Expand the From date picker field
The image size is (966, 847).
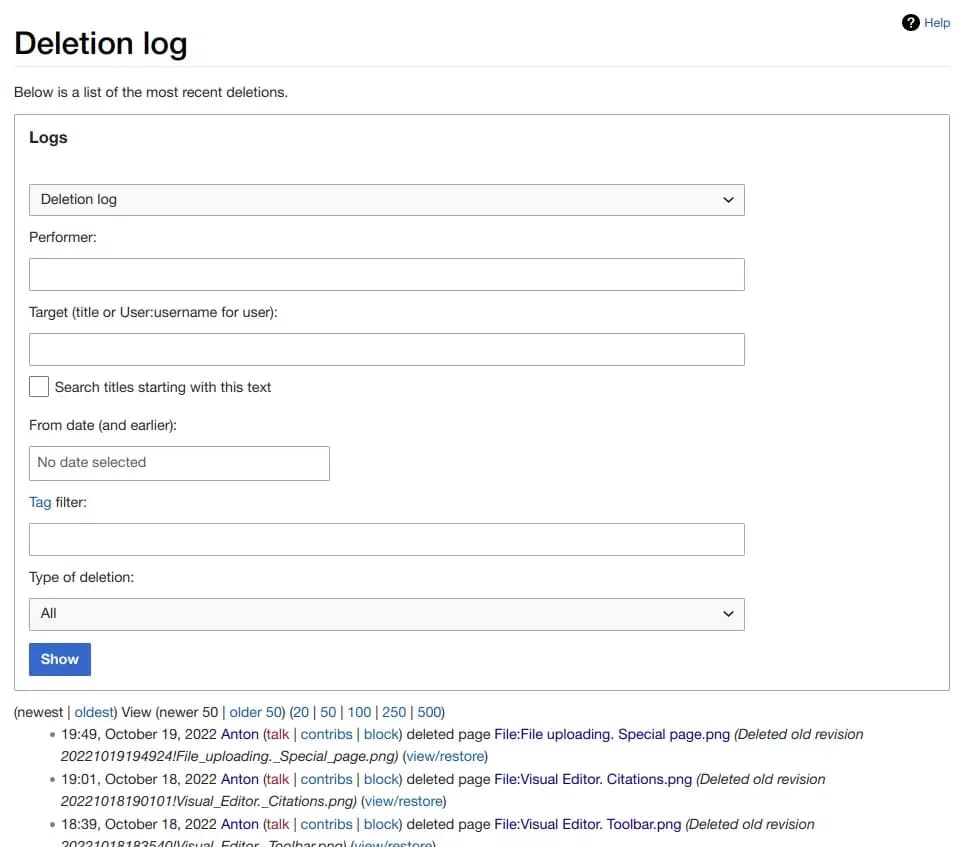179,463
